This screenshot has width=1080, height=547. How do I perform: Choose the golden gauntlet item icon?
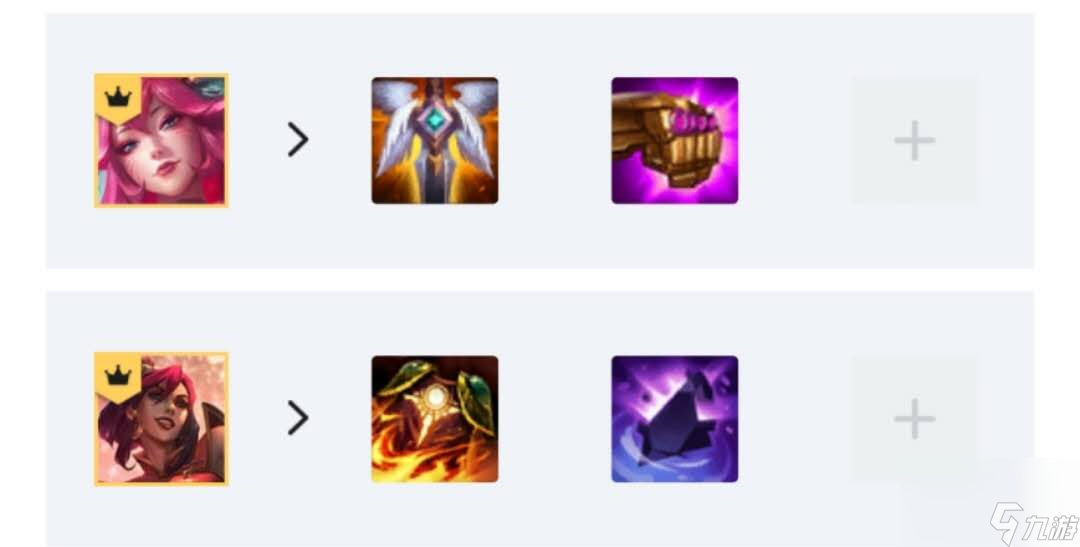point(674,141)
